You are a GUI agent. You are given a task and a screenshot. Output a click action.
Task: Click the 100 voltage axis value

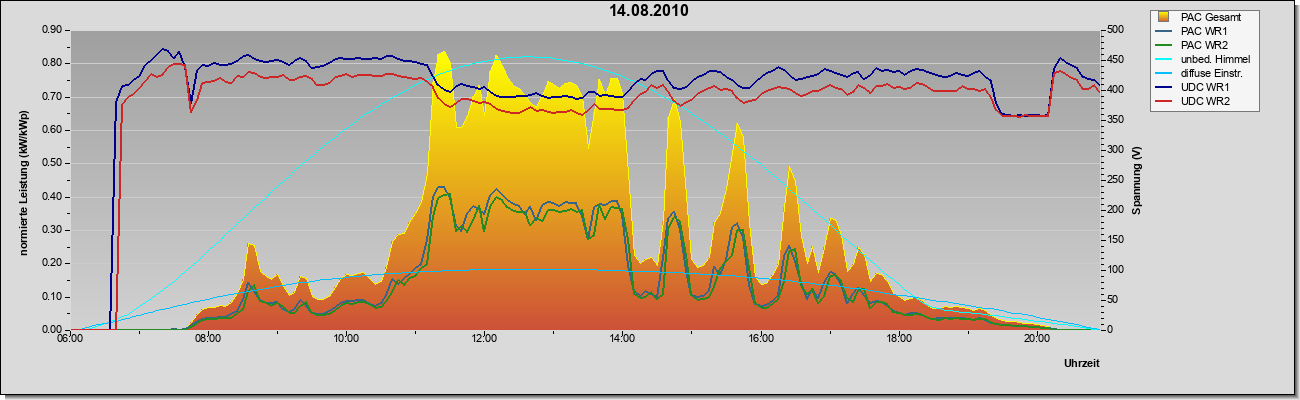(x=1113, y=270)
